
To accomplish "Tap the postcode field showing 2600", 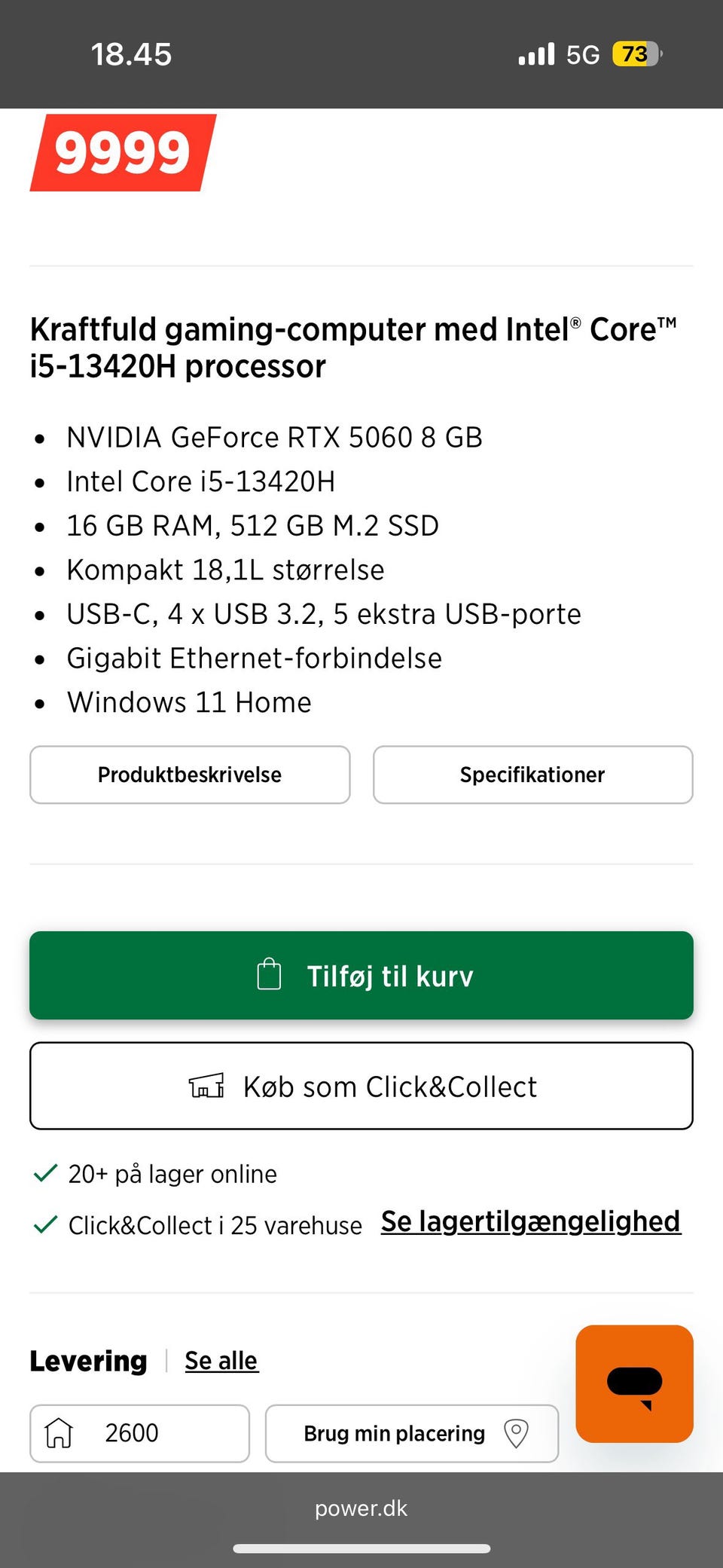I will [x=140, y=1433].
